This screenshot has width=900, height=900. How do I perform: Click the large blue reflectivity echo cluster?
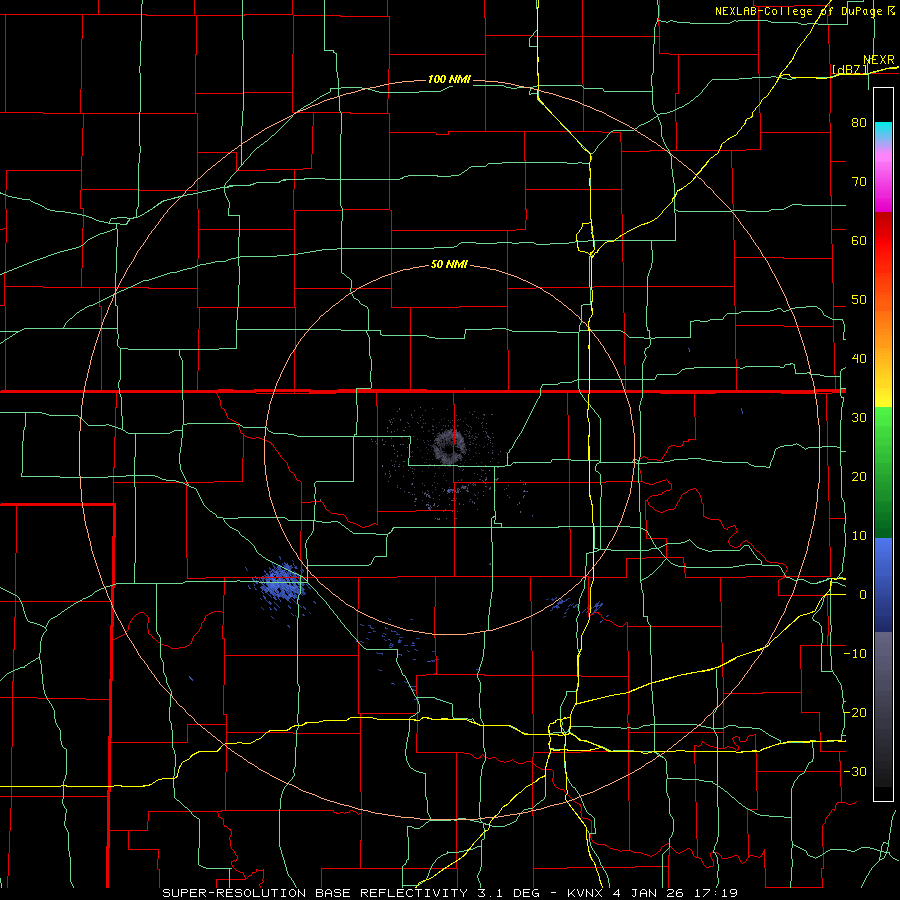click(280, 582)
